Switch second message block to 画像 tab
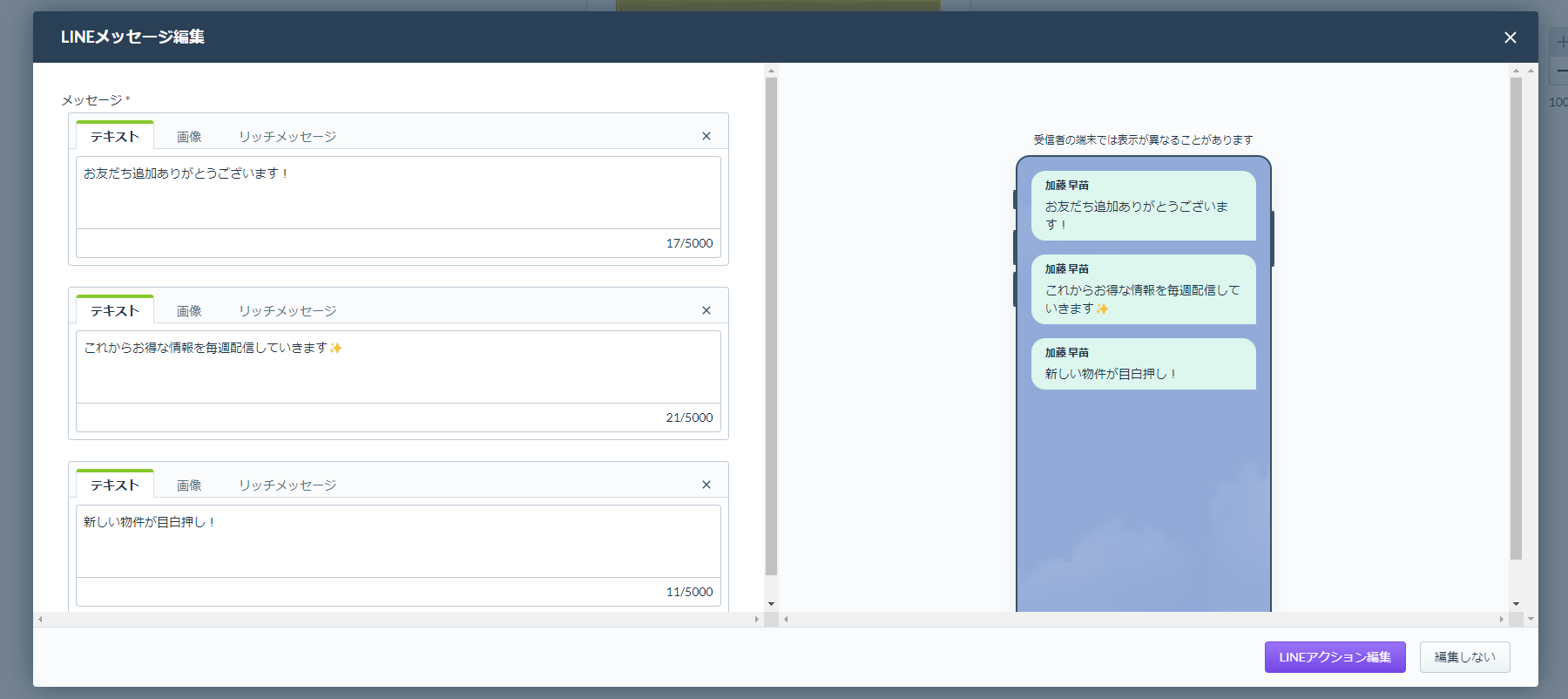This screenshot has height=699, width=1568. click(x=189, y=311)
